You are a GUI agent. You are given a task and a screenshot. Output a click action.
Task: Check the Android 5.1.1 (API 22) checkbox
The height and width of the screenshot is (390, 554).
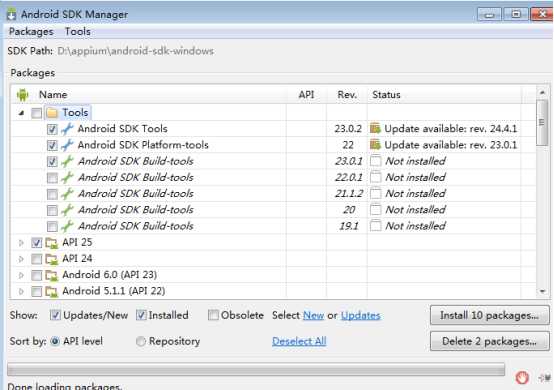(x=36, y=292)
